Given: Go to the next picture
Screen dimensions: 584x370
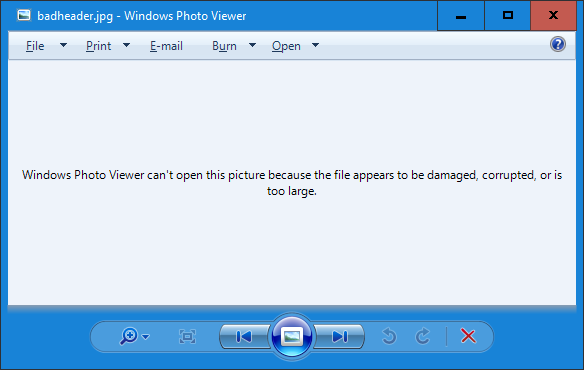Looking at the screenshot, I should (x=339, y=336).
